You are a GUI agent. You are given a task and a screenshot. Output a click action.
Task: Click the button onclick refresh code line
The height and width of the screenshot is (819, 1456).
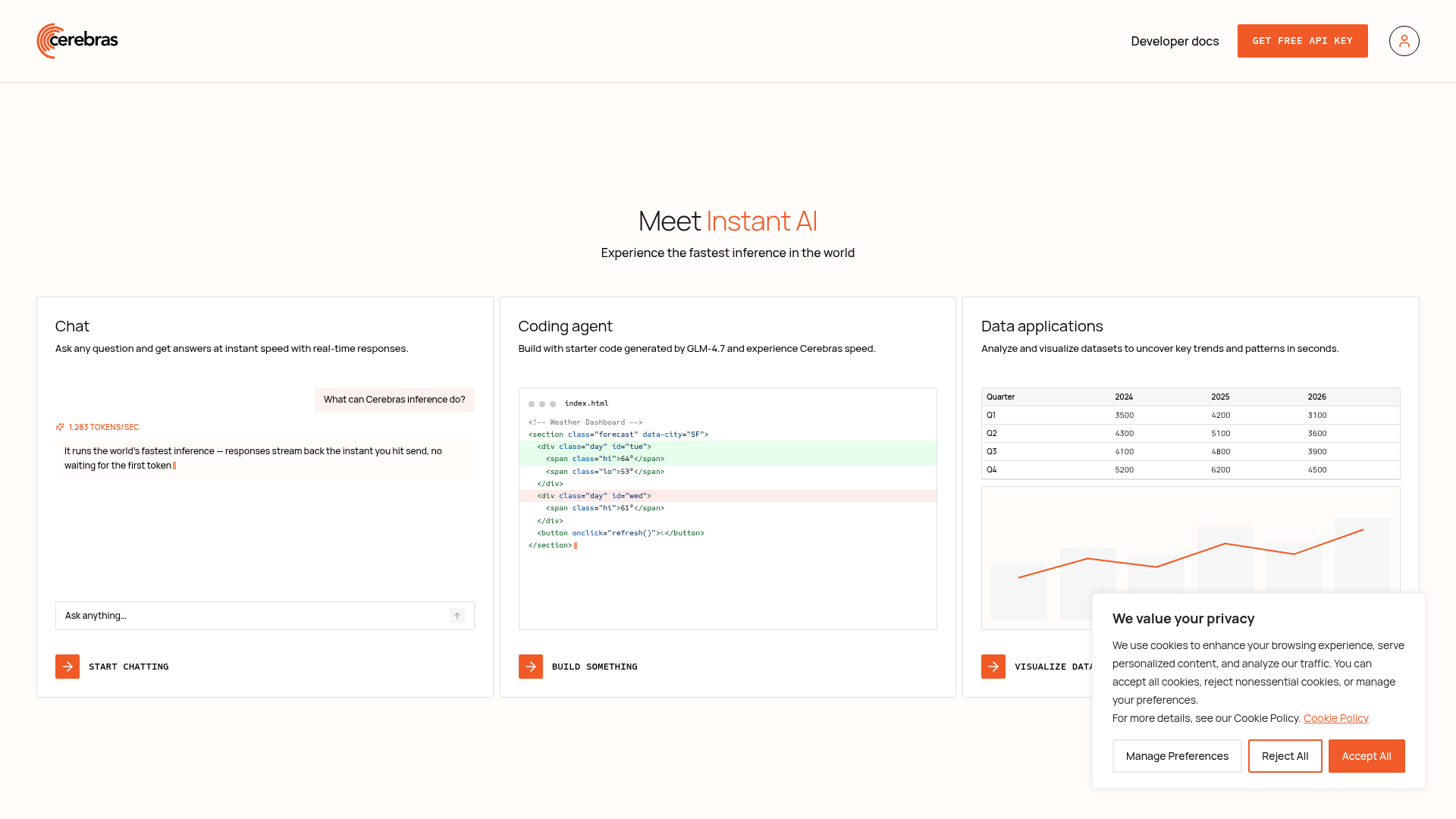(x=620, y=533)
